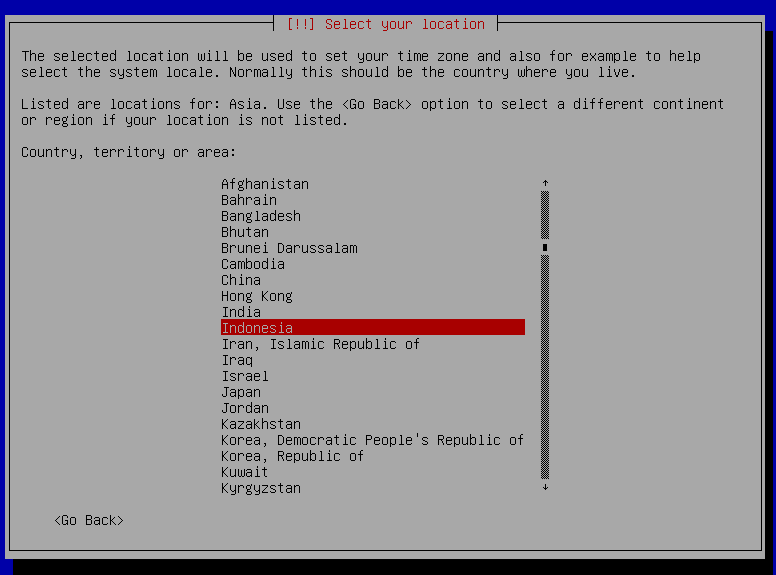Select Kuwait in the list
Image resolution: width=776 pixels, height=575 pixels.
coord(373,472)
